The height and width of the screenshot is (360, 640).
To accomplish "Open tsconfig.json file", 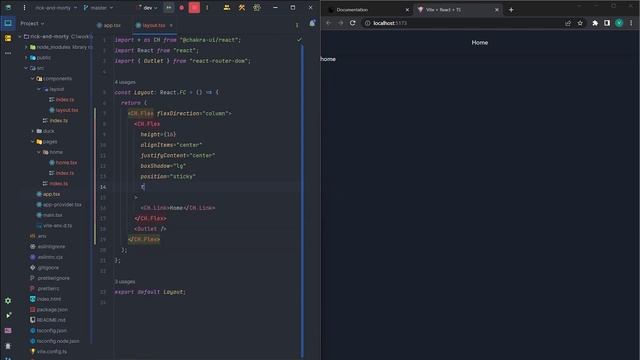I will (x=48, y=331).
